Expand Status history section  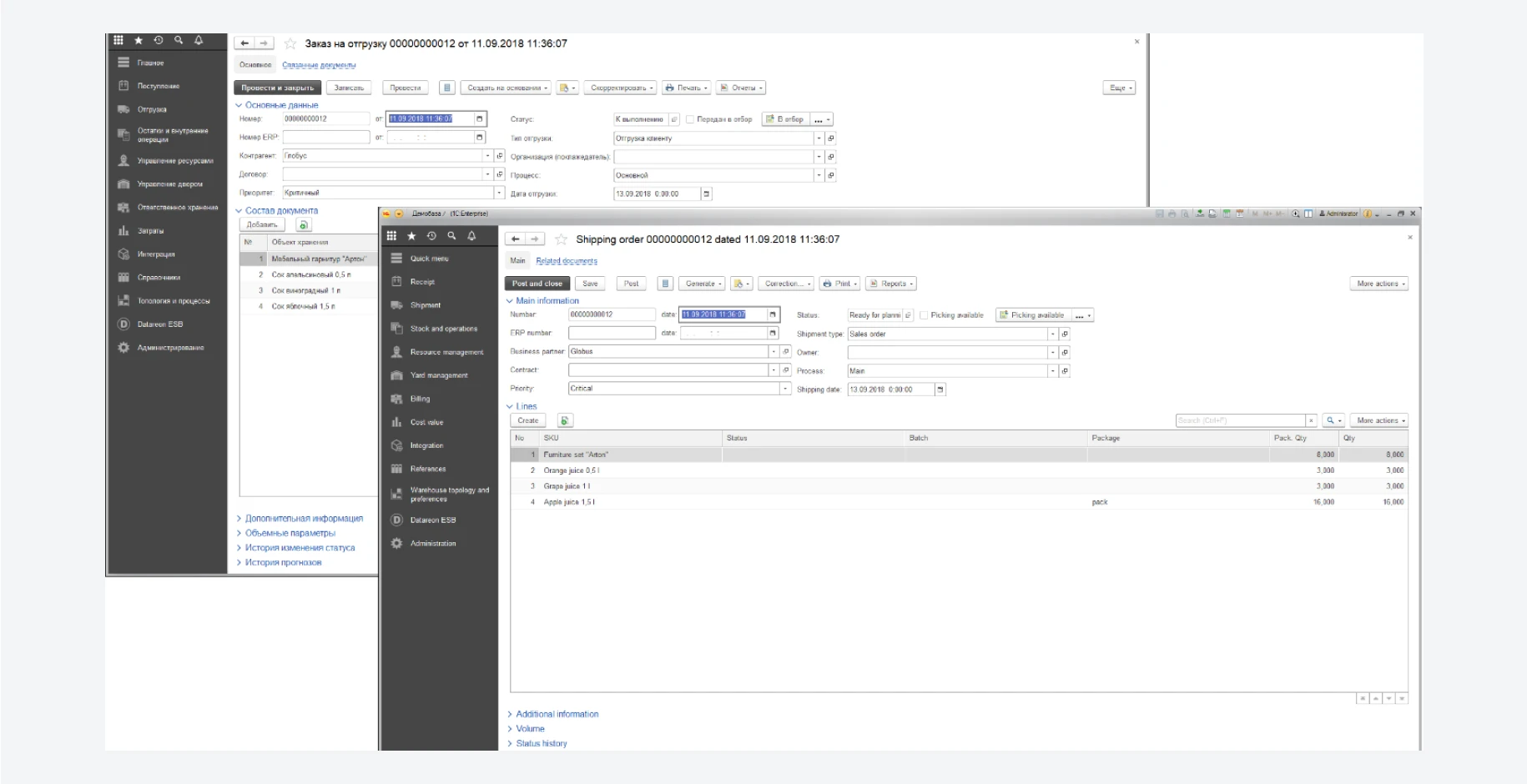coord(541,743)
